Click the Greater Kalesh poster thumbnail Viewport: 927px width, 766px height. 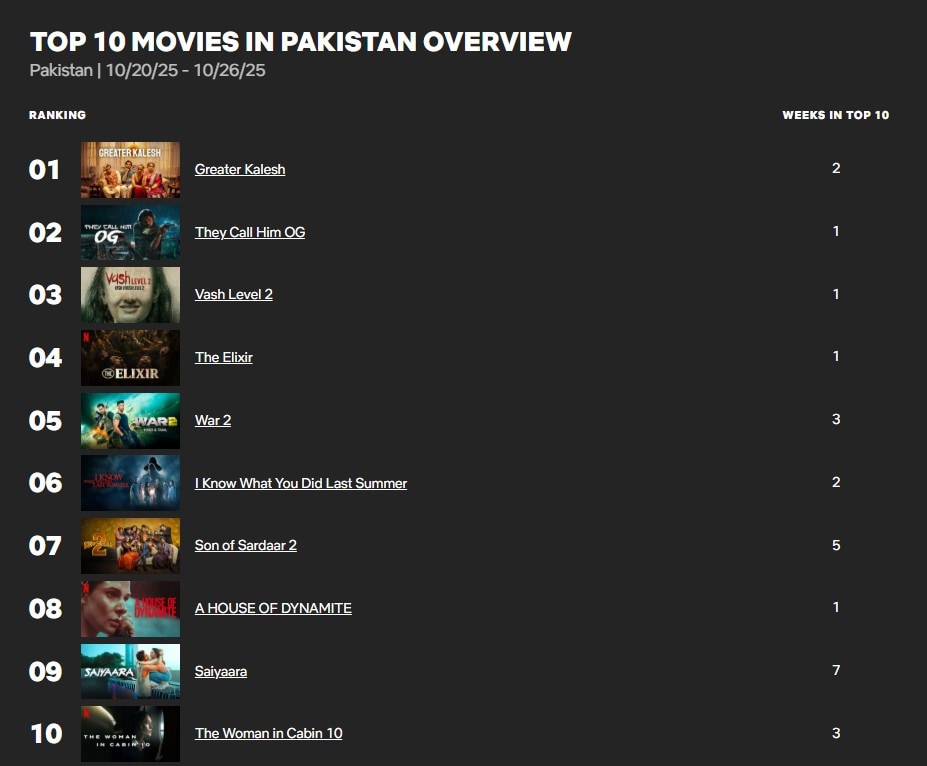(x=130, y=170)
